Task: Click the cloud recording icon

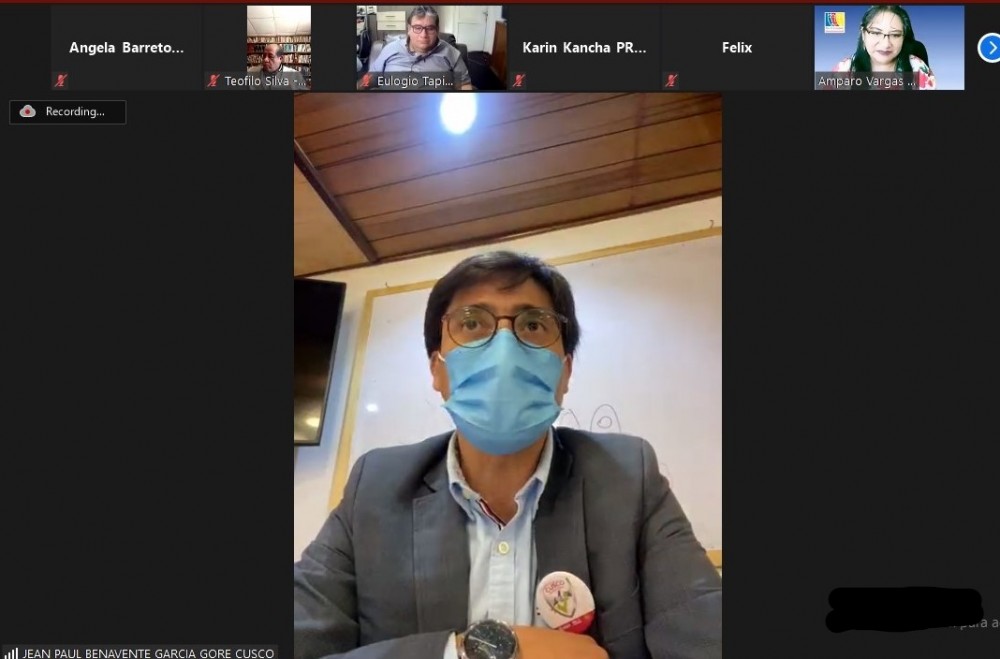Action: (x=28, y=112)
